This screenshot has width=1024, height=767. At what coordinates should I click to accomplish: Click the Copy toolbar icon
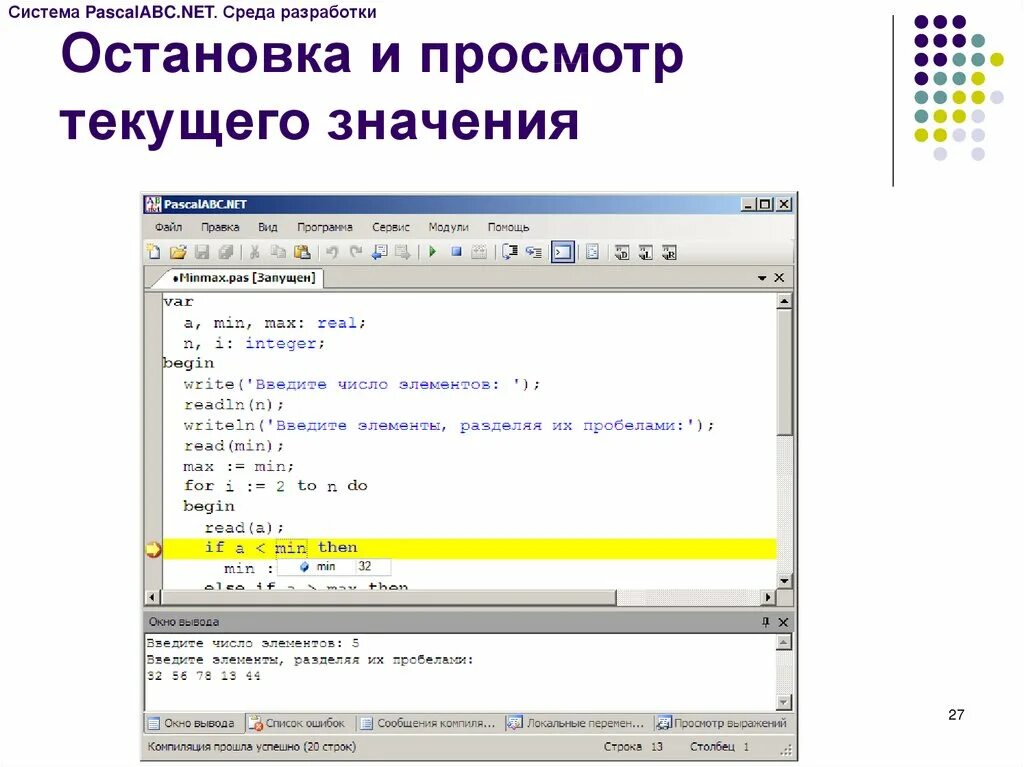pos(278,252)
